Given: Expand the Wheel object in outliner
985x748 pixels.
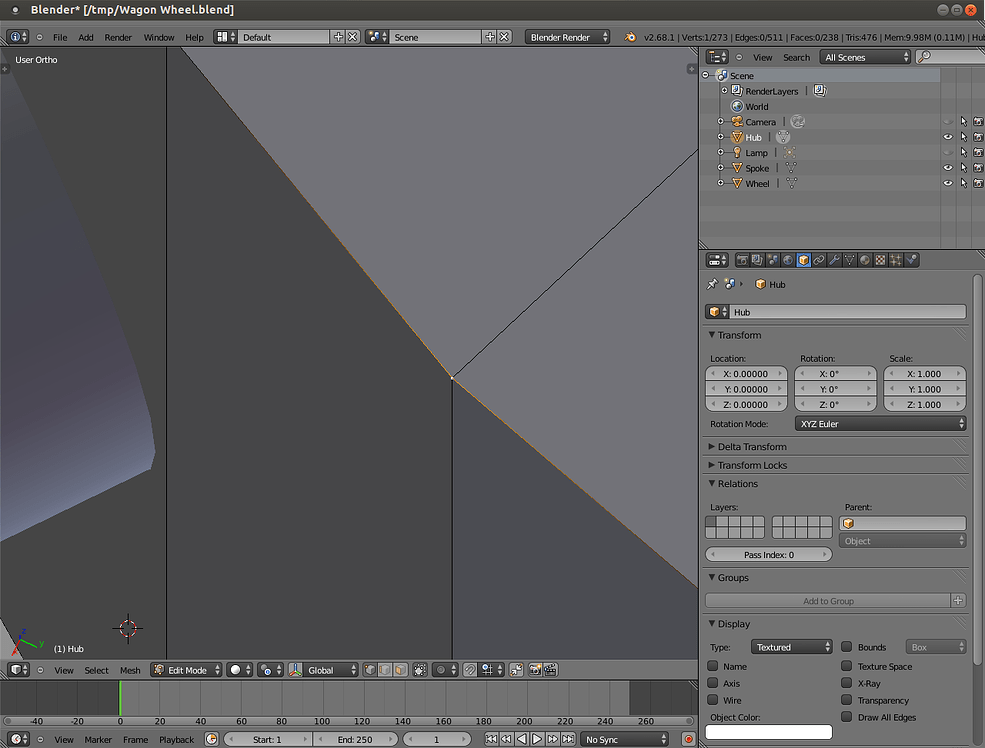Looking at the screenshot, I should click(721, 183).
